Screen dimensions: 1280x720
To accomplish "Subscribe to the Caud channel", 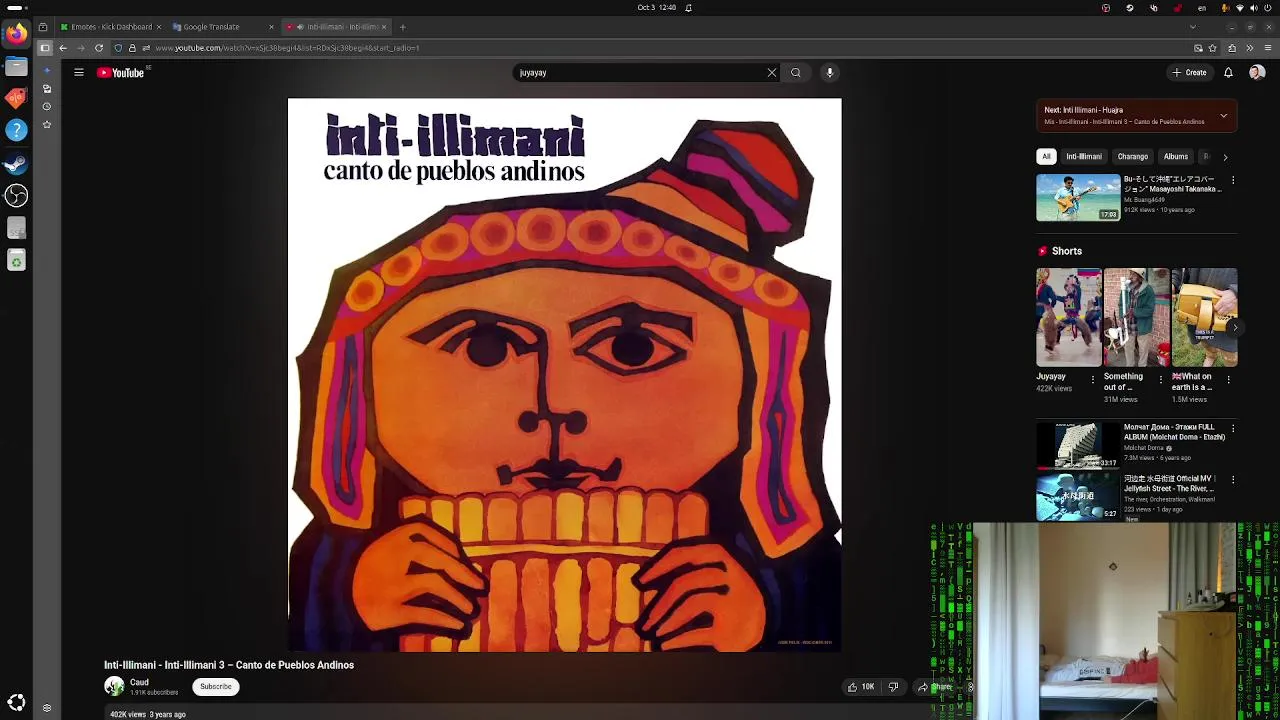I will coord(215,686).
